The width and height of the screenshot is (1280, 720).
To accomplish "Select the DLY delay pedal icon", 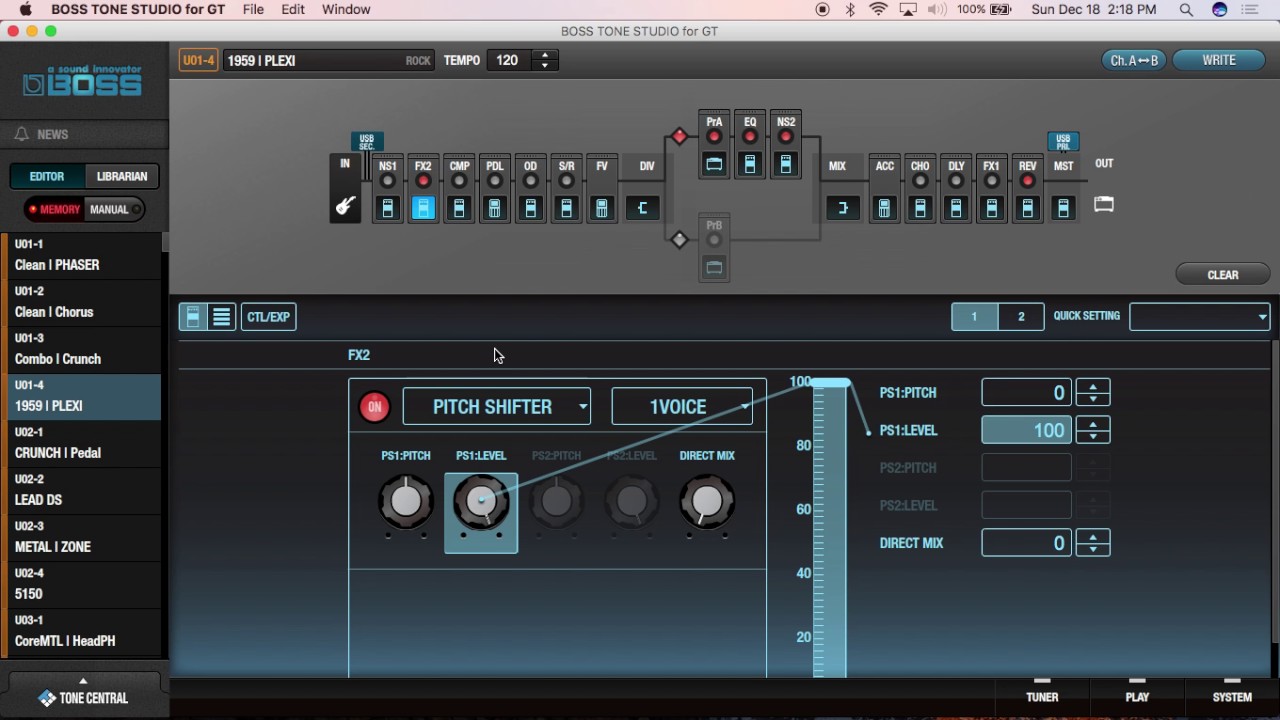I will (x=956, y=209).
